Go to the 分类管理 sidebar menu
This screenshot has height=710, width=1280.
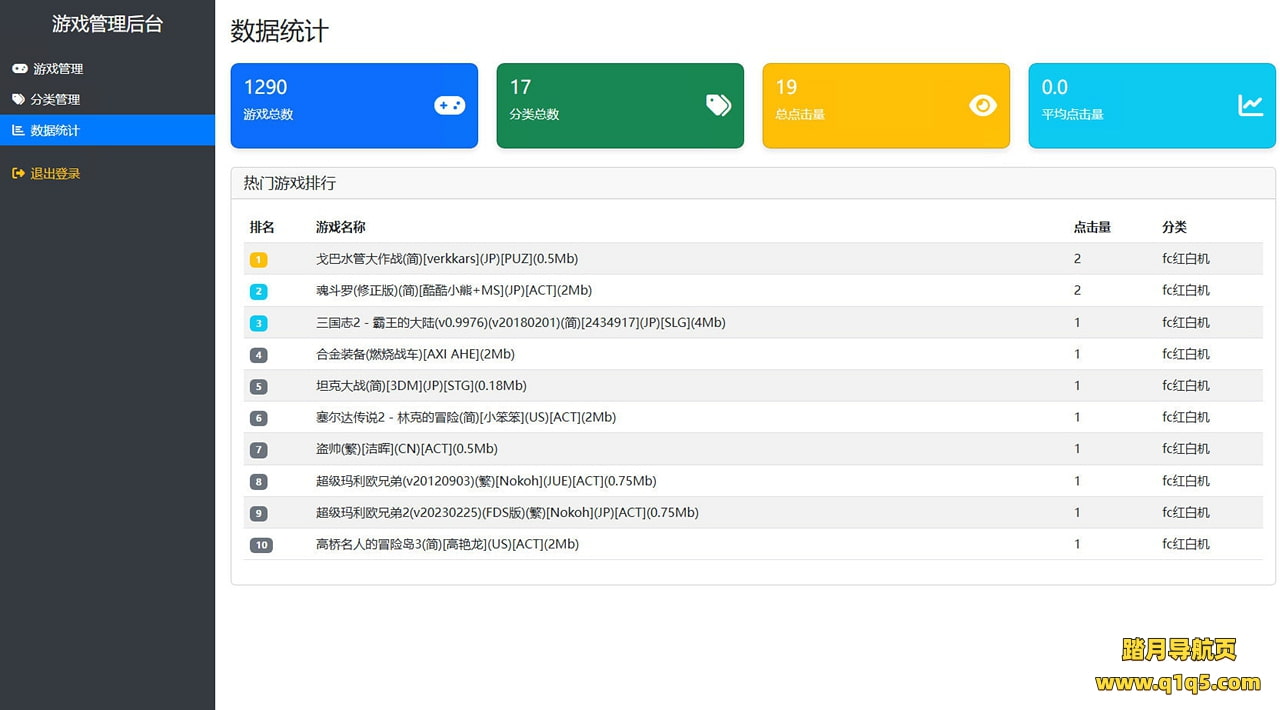tap(55, 100)
